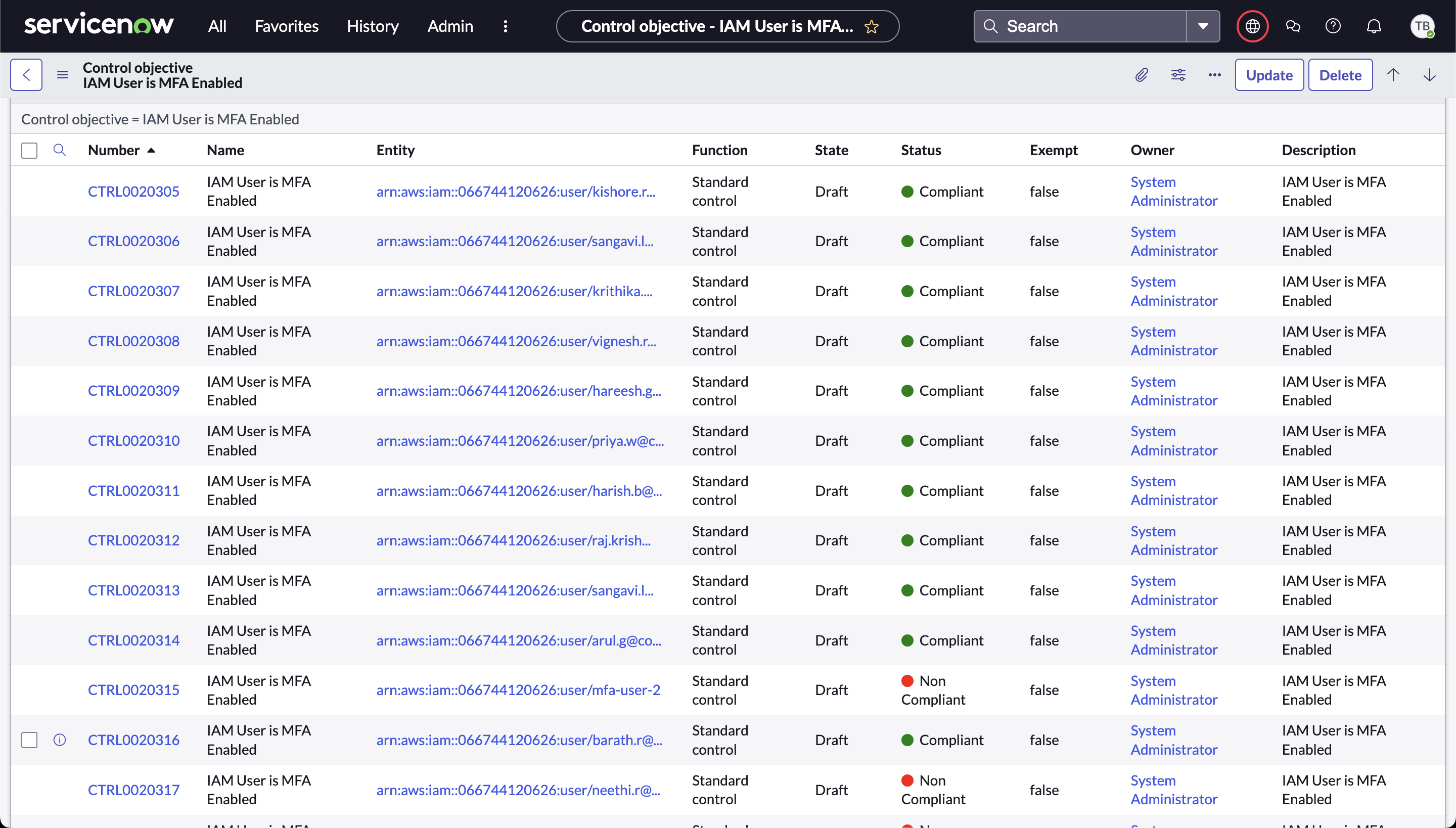
Task: Star the Control objective page as favorite
Action: pyautogui.click(x=872, y=27)
